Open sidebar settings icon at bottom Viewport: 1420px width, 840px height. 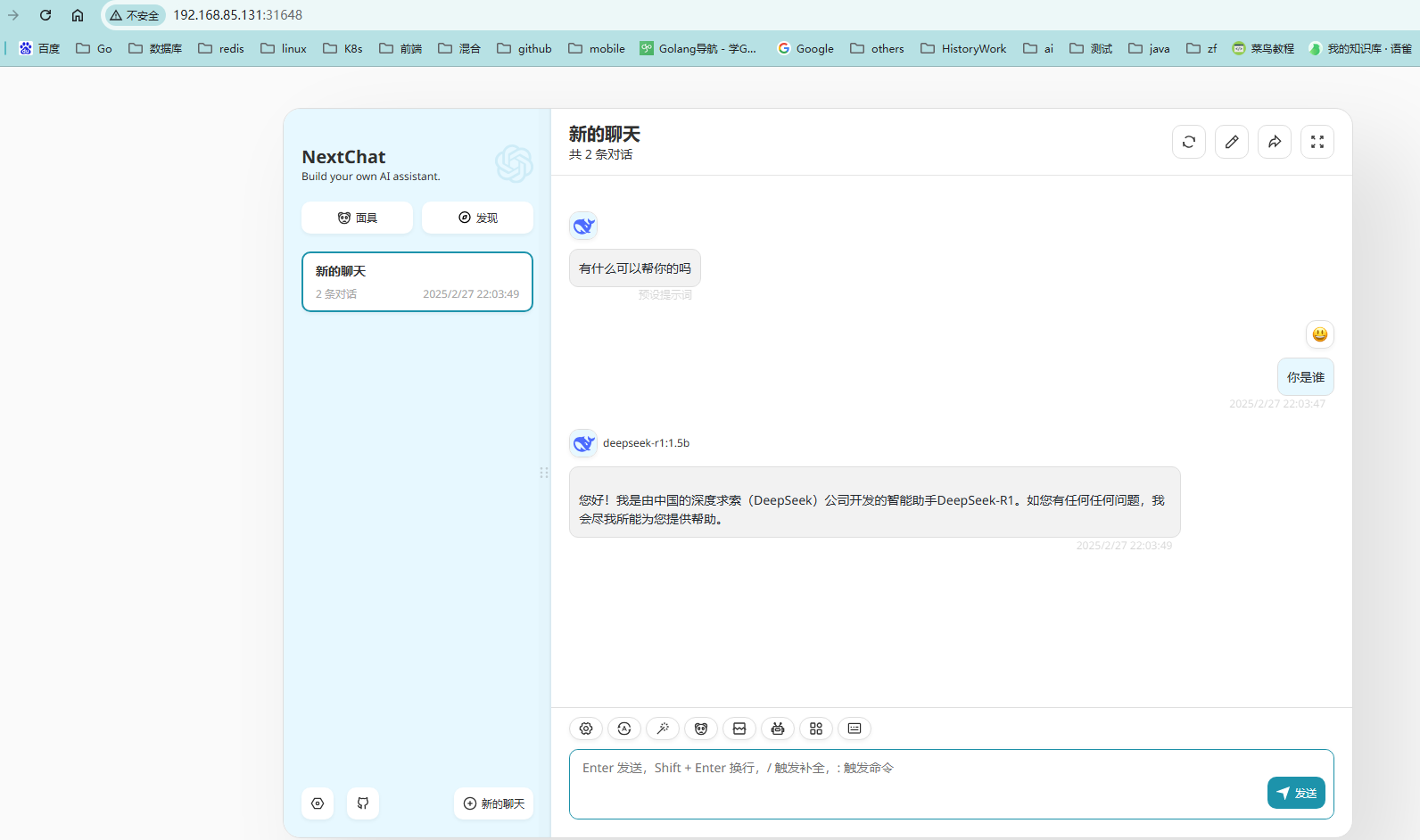(x=318, y=803)
